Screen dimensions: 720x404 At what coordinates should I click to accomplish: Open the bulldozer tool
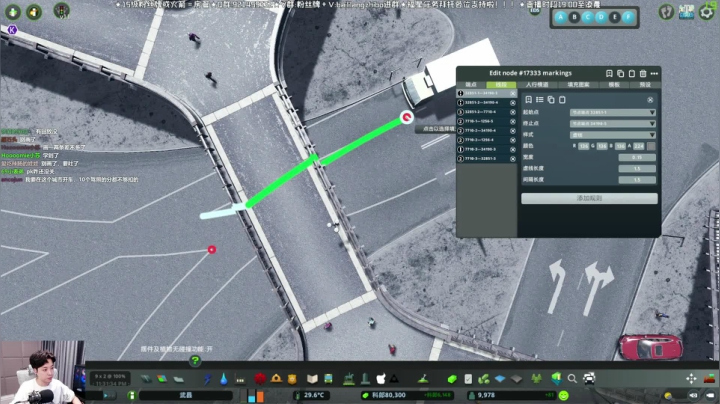pos(709,379)
